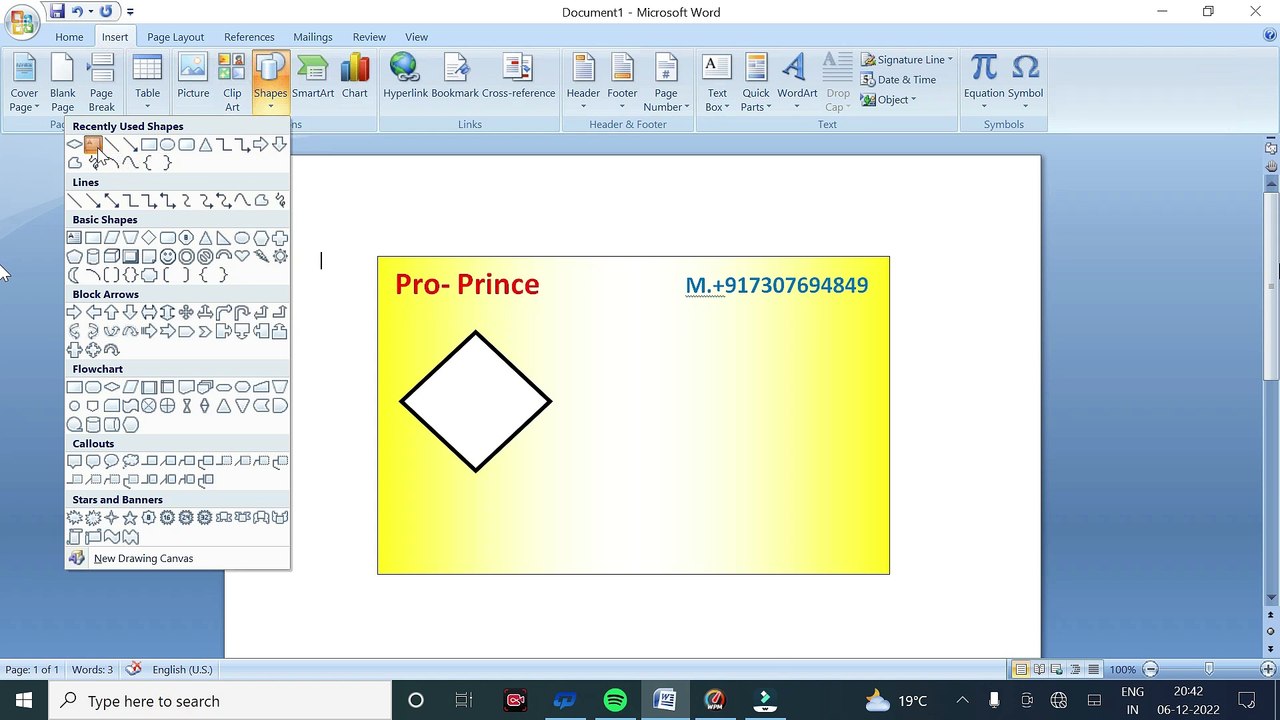Open the Header dropdown

[x=583, y=82]
